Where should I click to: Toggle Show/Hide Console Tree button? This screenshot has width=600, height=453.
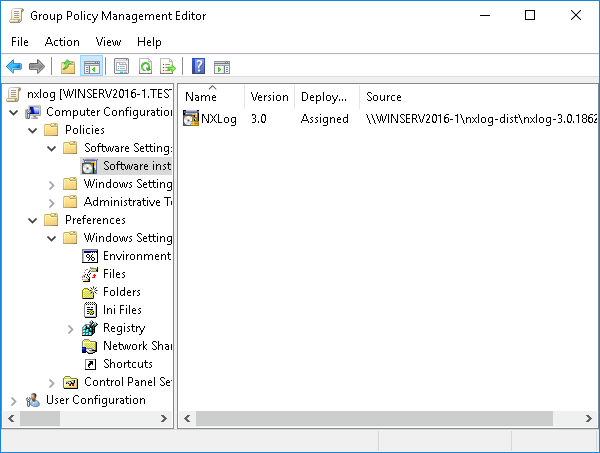[92, 67]
